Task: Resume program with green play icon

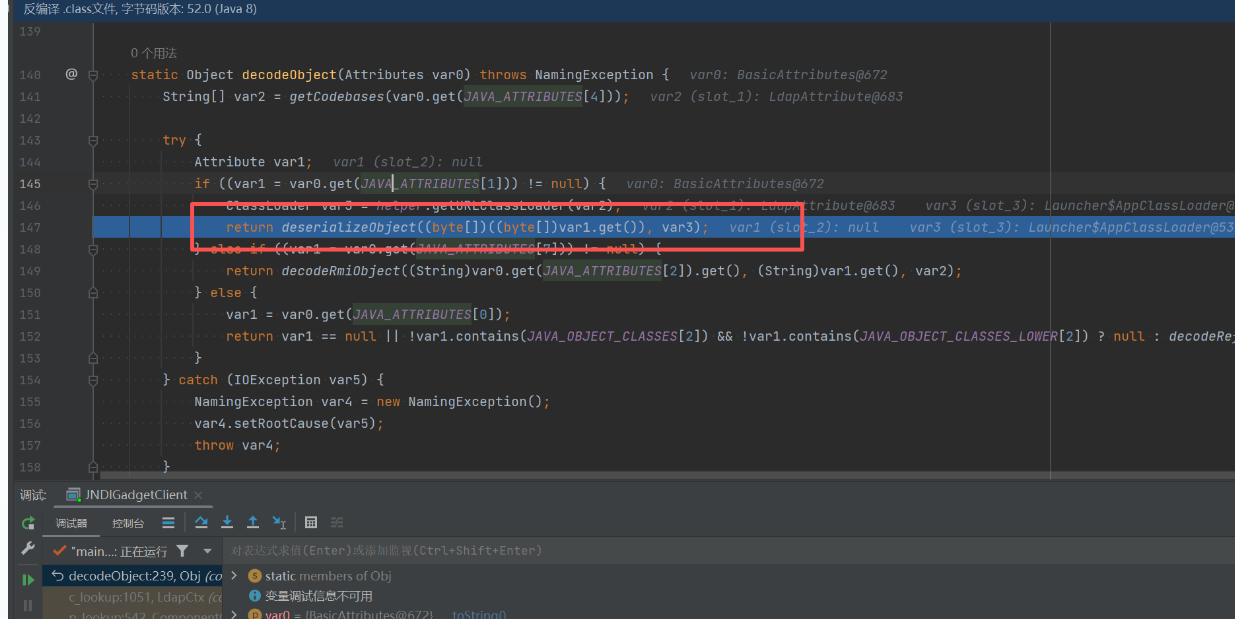Action: 28,580
